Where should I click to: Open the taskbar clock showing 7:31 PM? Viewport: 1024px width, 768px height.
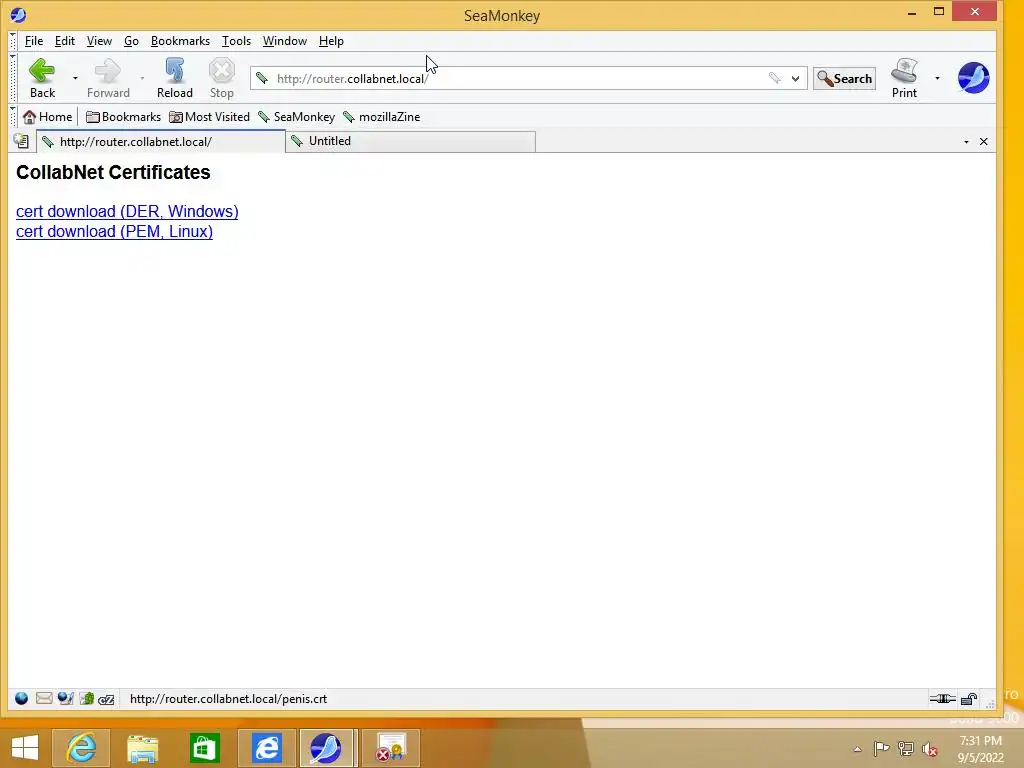[980, 749]
